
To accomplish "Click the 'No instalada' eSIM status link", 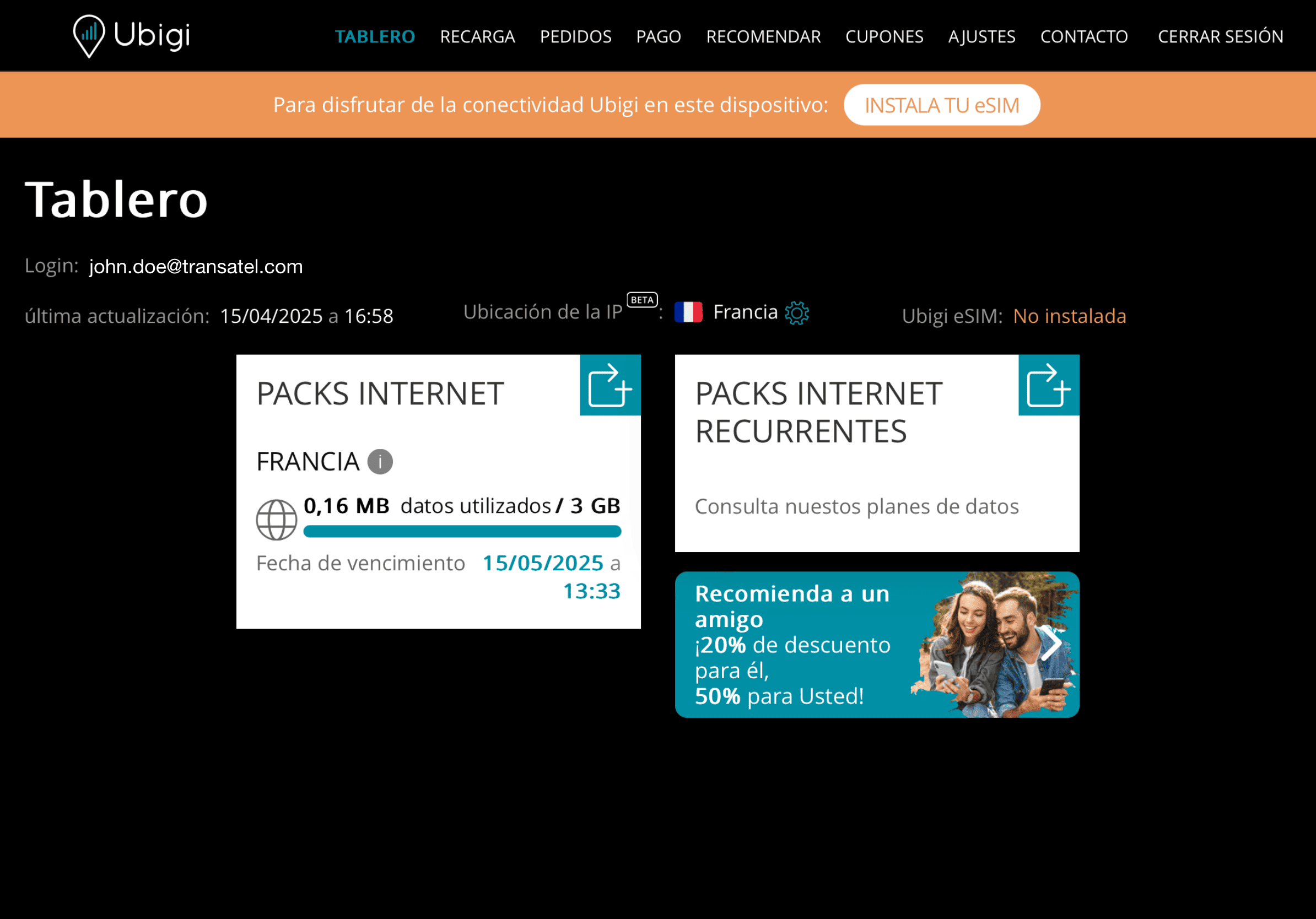I will tap(1070, 316).
